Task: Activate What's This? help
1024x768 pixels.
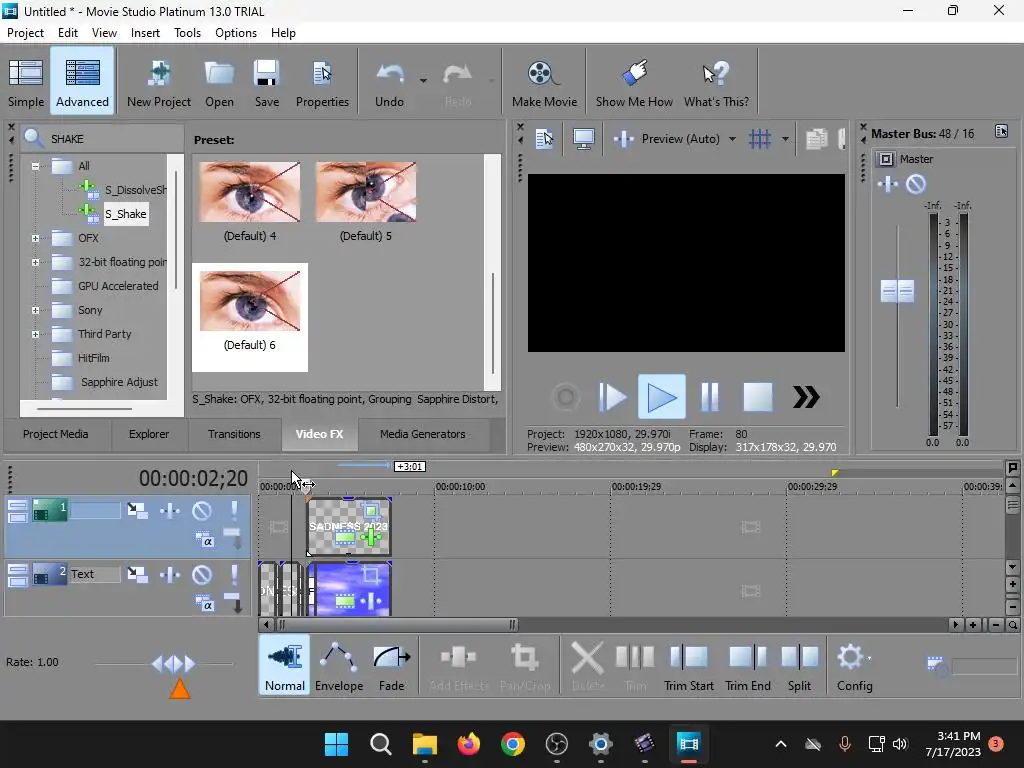Action: pos(716,82)
